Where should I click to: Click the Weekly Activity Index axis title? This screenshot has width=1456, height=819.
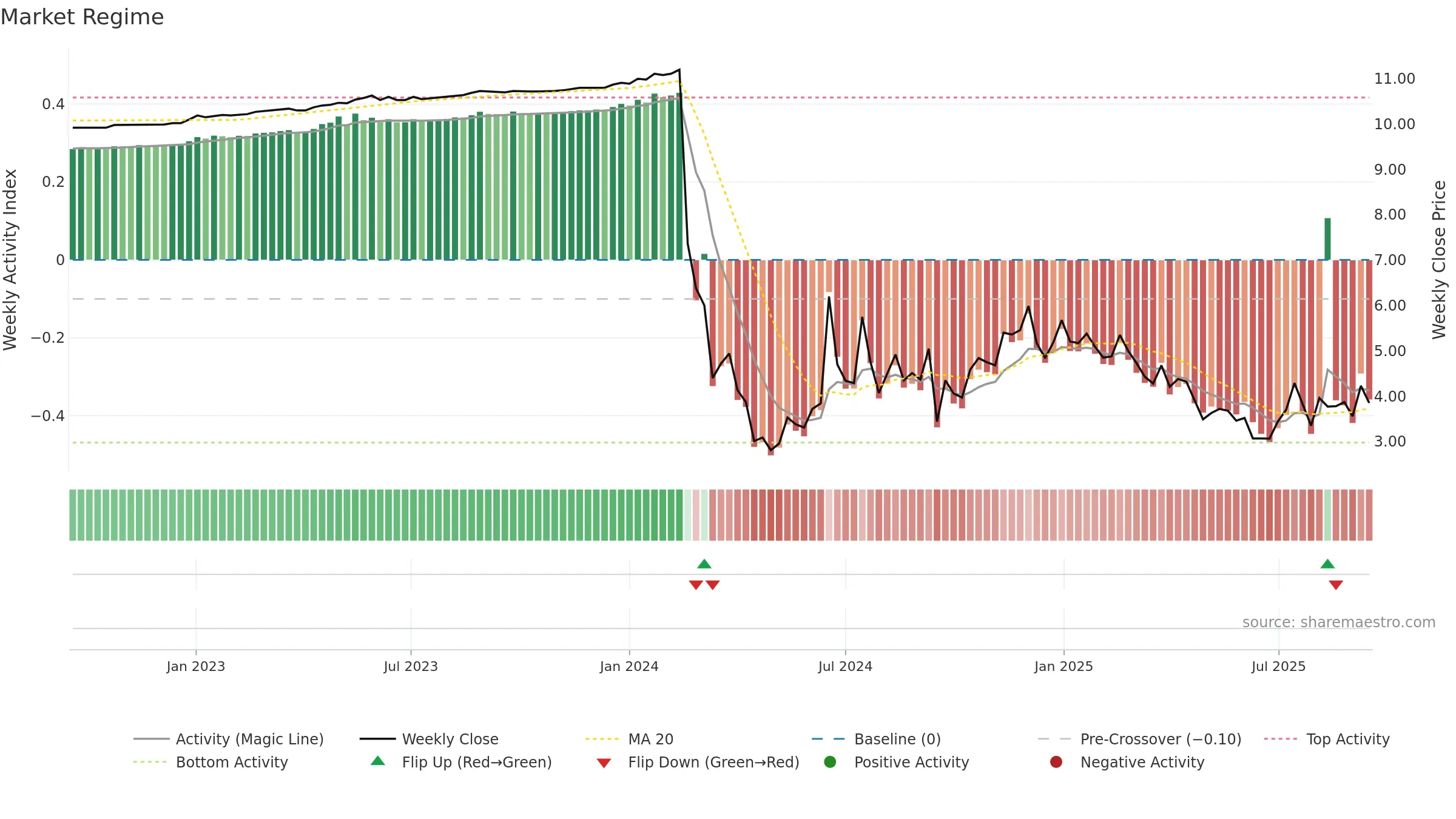(10, 260)
